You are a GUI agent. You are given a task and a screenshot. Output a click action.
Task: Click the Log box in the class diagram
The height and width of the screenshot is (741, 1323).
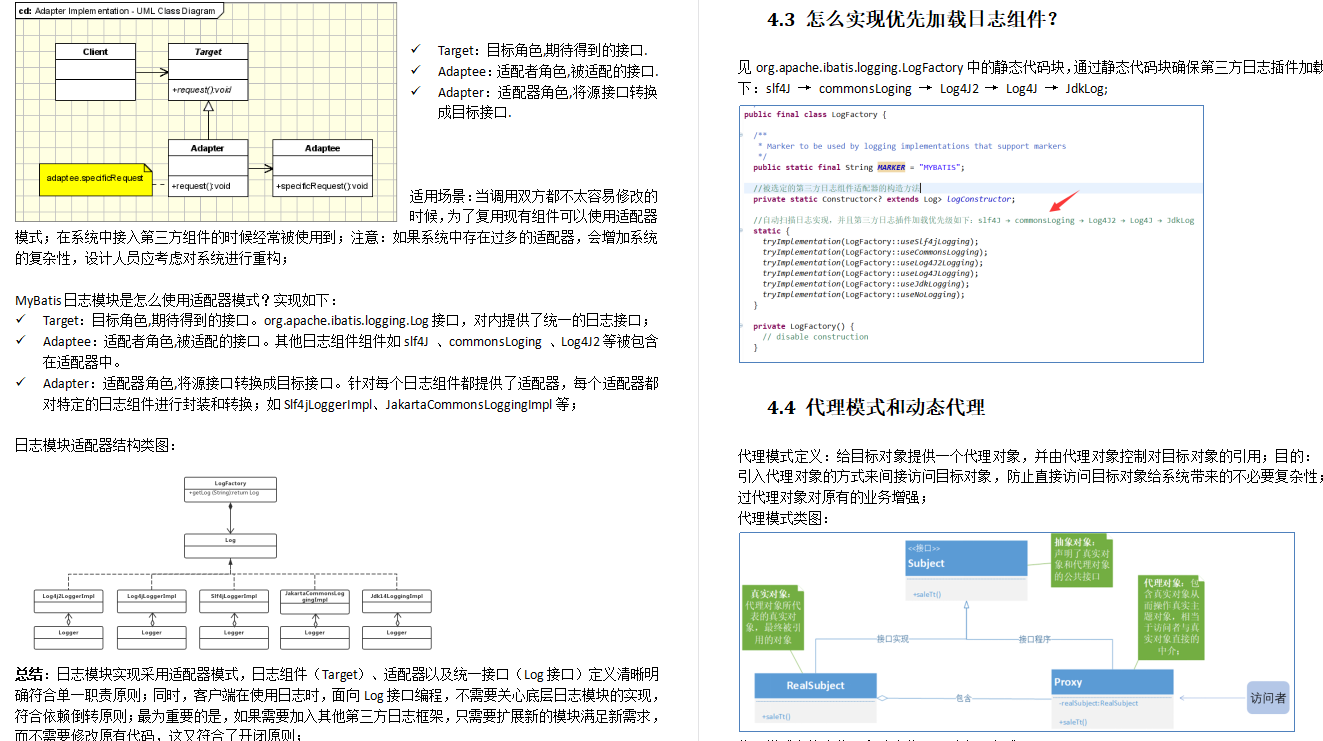[230, 545]
